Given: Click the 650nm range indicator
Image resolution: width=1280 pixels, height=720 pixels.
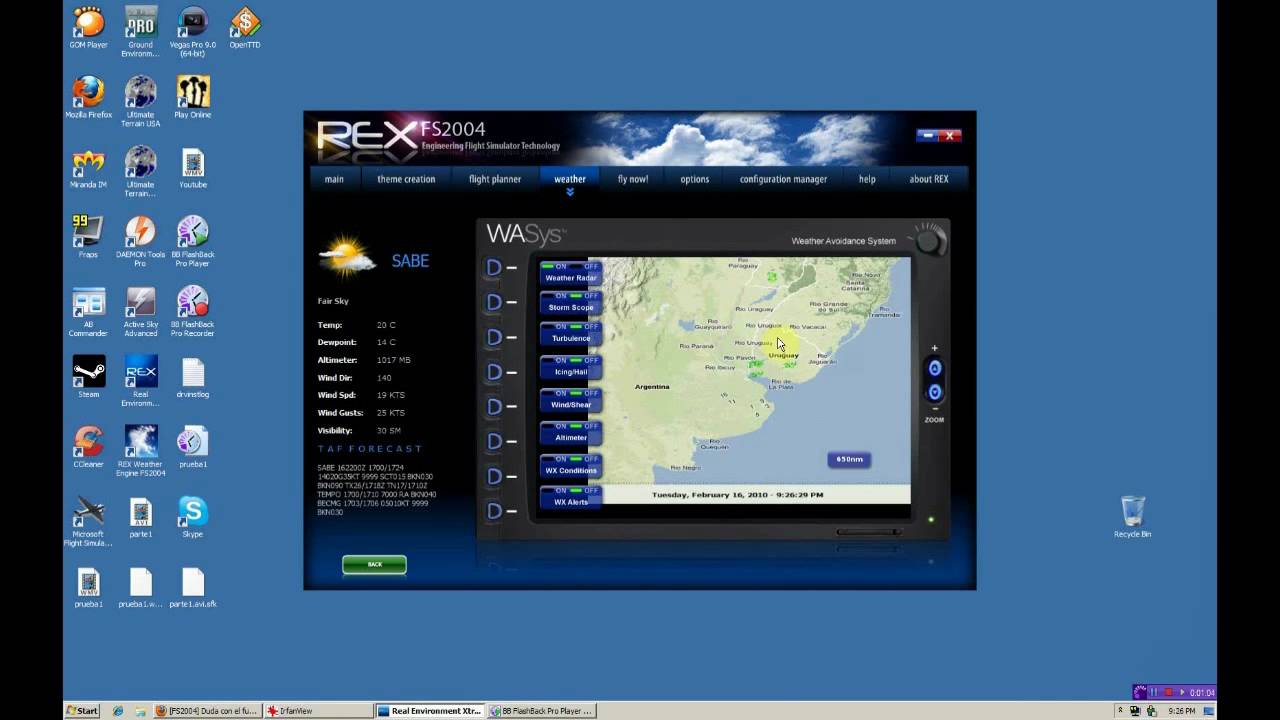Looking at the screenshot, I should pos(849,459).
